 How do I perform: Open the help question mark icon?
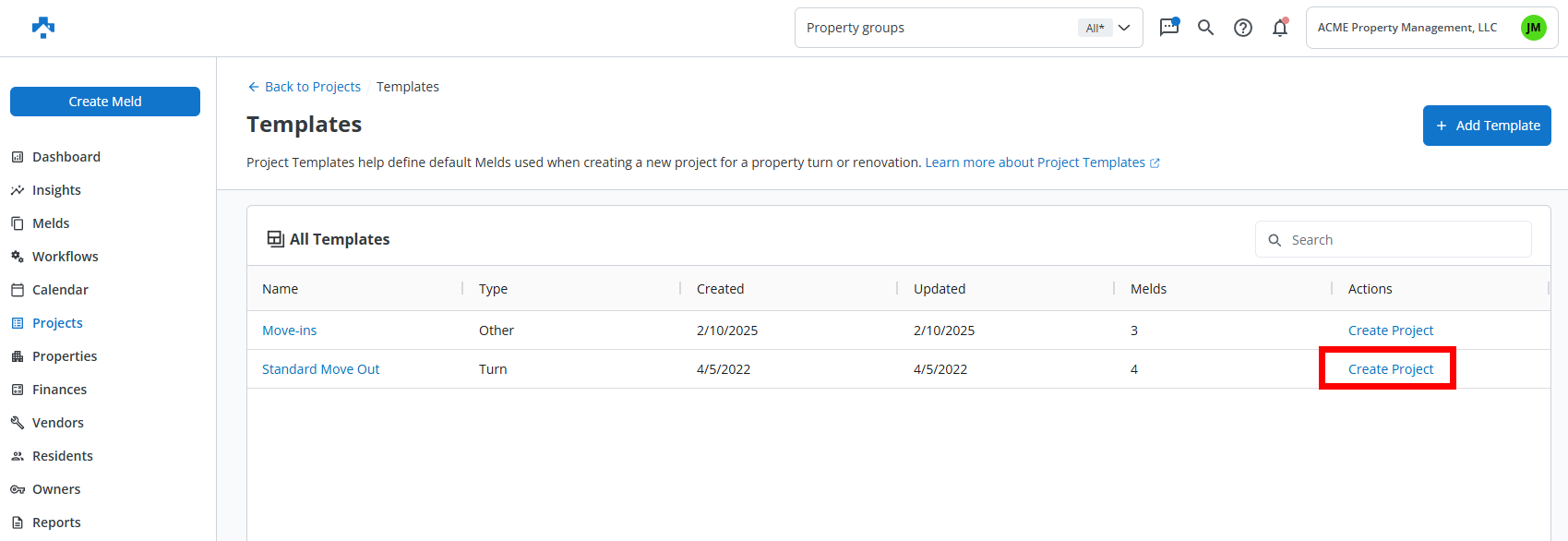[x=1243, y=28]
